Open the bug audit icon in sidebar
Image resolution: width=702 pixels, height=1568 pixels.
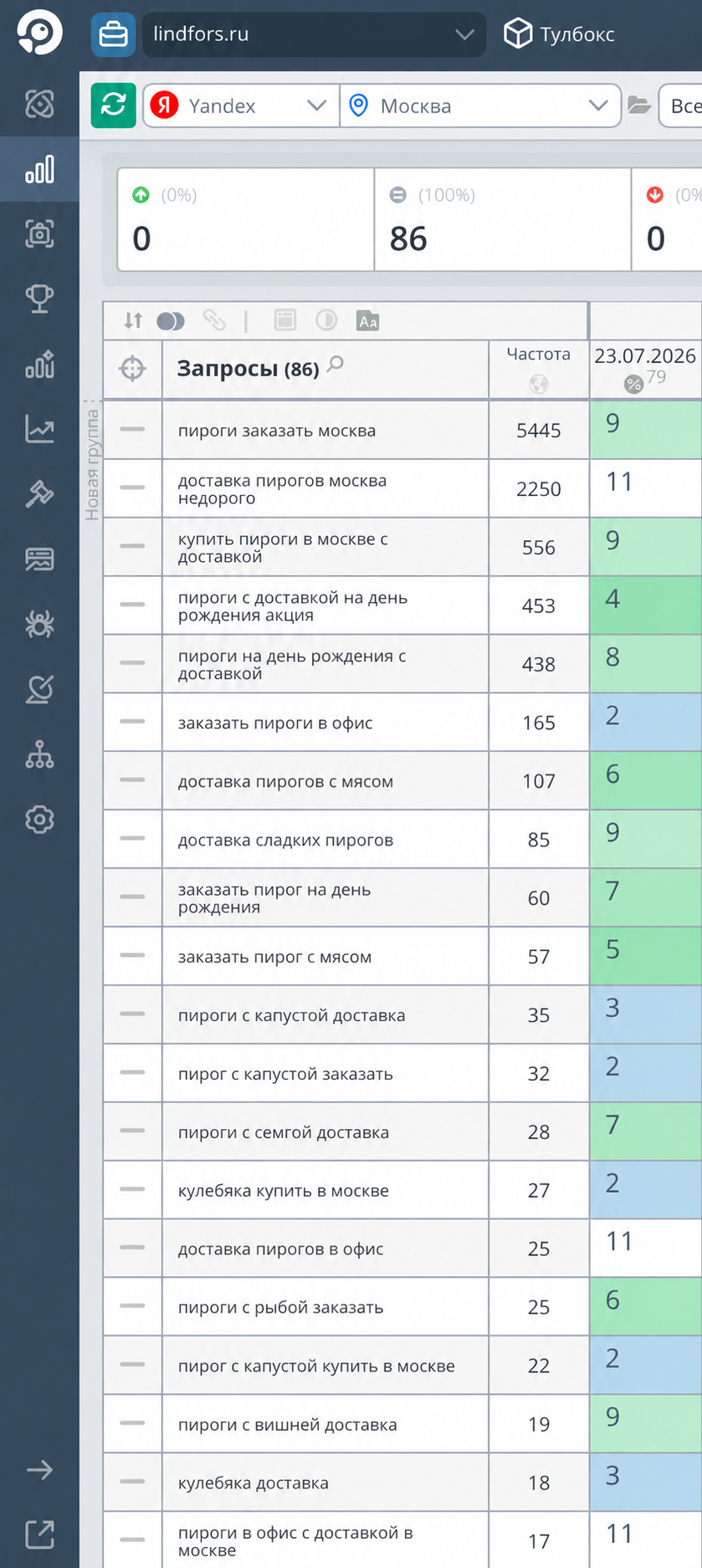39,624
